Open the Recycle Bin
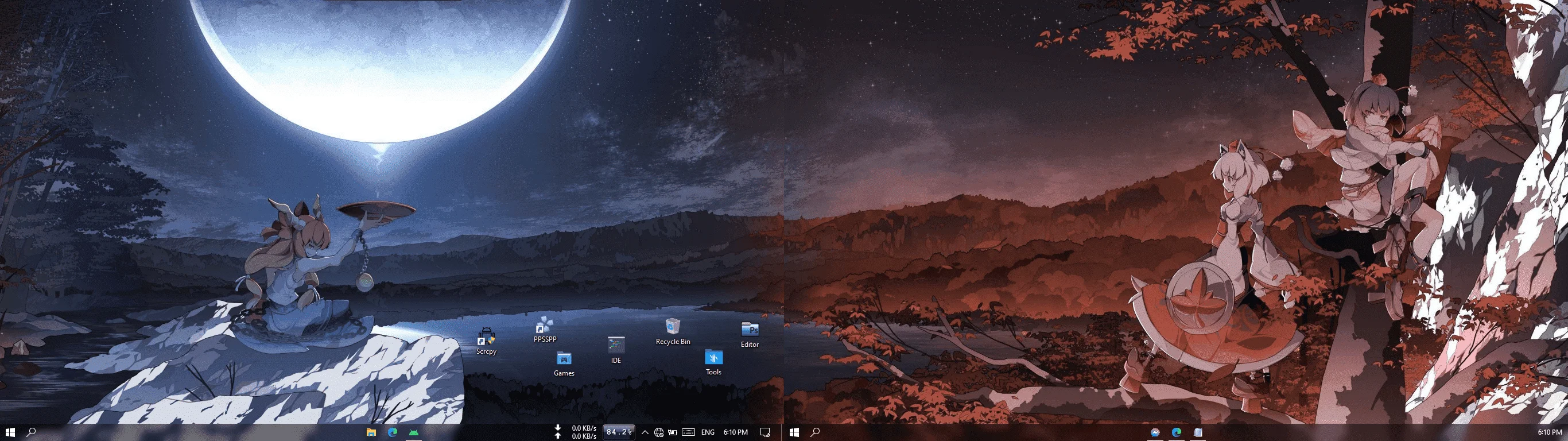Screen dimensions: 1568x441 pos(673,332)
